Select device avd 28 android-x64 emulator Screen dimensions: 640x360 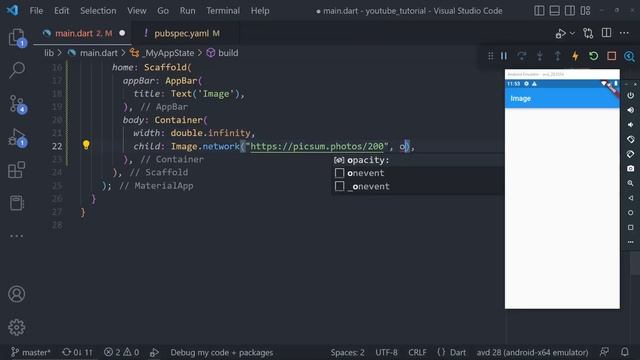[532, 352]
